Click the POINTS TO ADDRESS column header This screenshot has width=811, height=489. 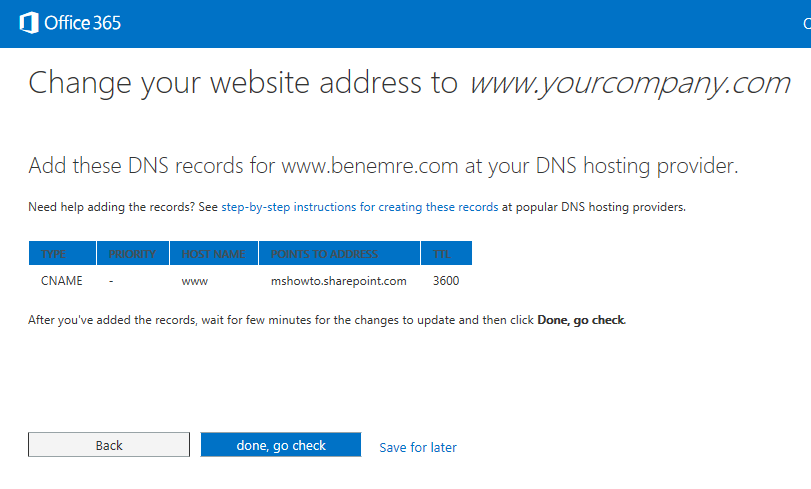tap(339, 254)
